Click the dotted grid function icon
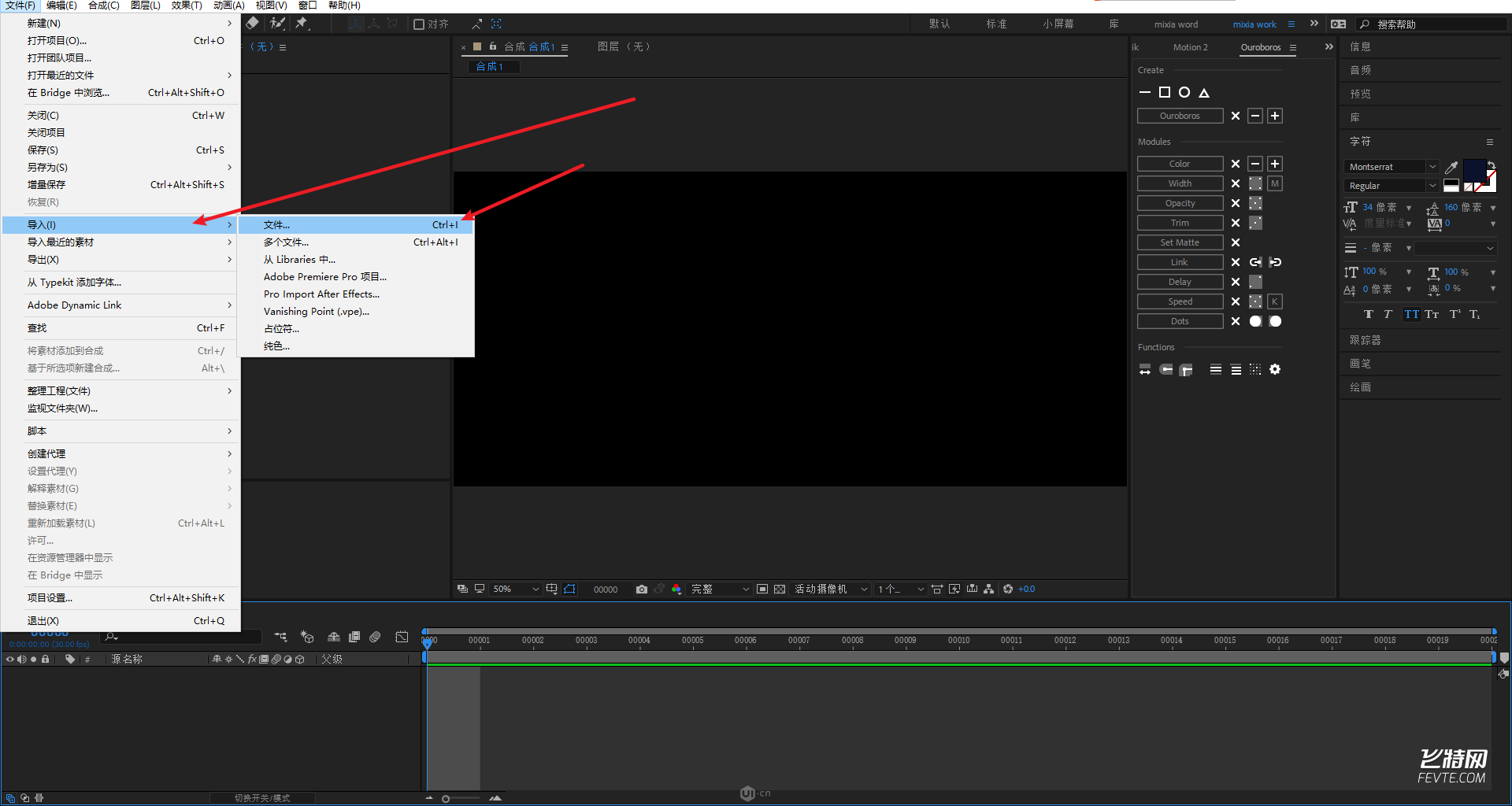This screenshot has height=806, width=1512. tap(1255, 369)
